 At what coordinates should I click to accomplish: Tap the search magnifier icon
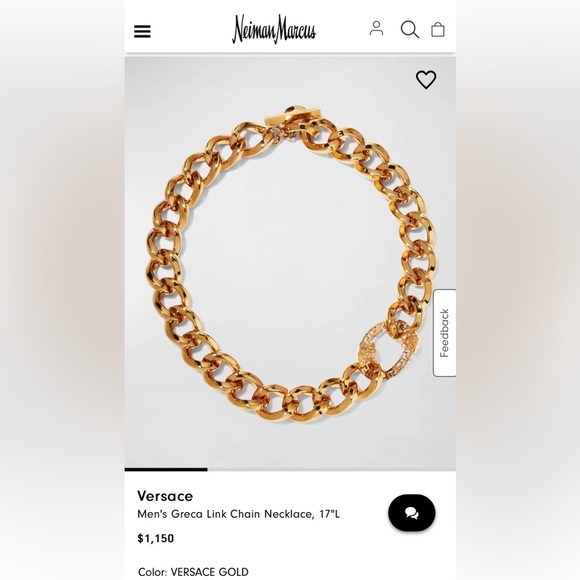pos(410,29)
